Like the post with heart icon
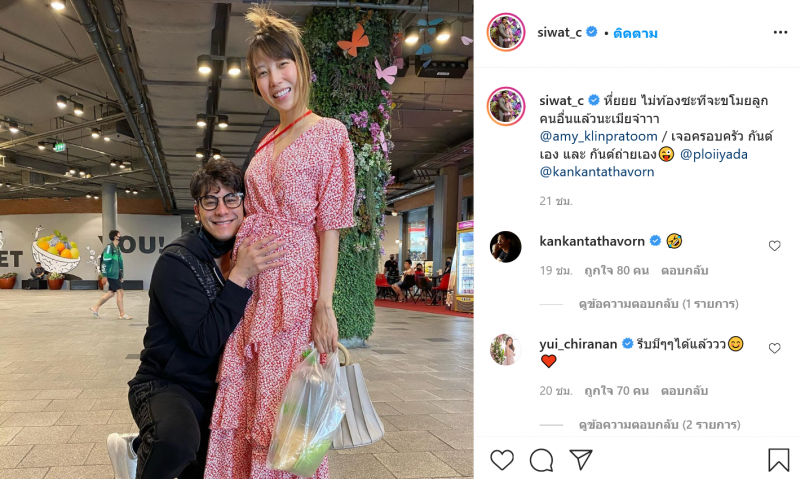This screenshot has width=800, height=479. pyautogui.click(x=502, y=460)
